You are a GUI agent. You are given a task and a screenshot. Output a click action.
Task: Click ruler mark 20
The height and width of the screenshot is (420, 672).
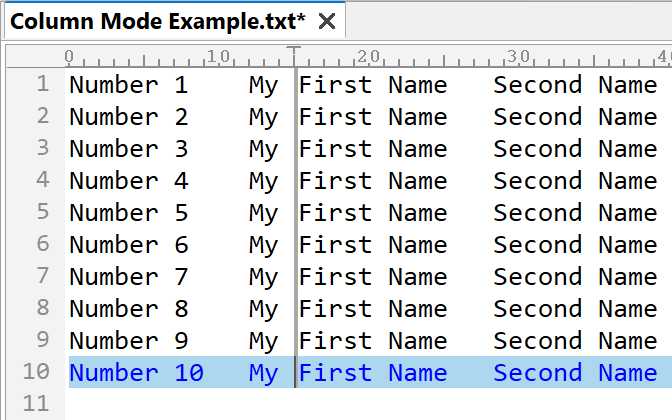pos(368,56)
